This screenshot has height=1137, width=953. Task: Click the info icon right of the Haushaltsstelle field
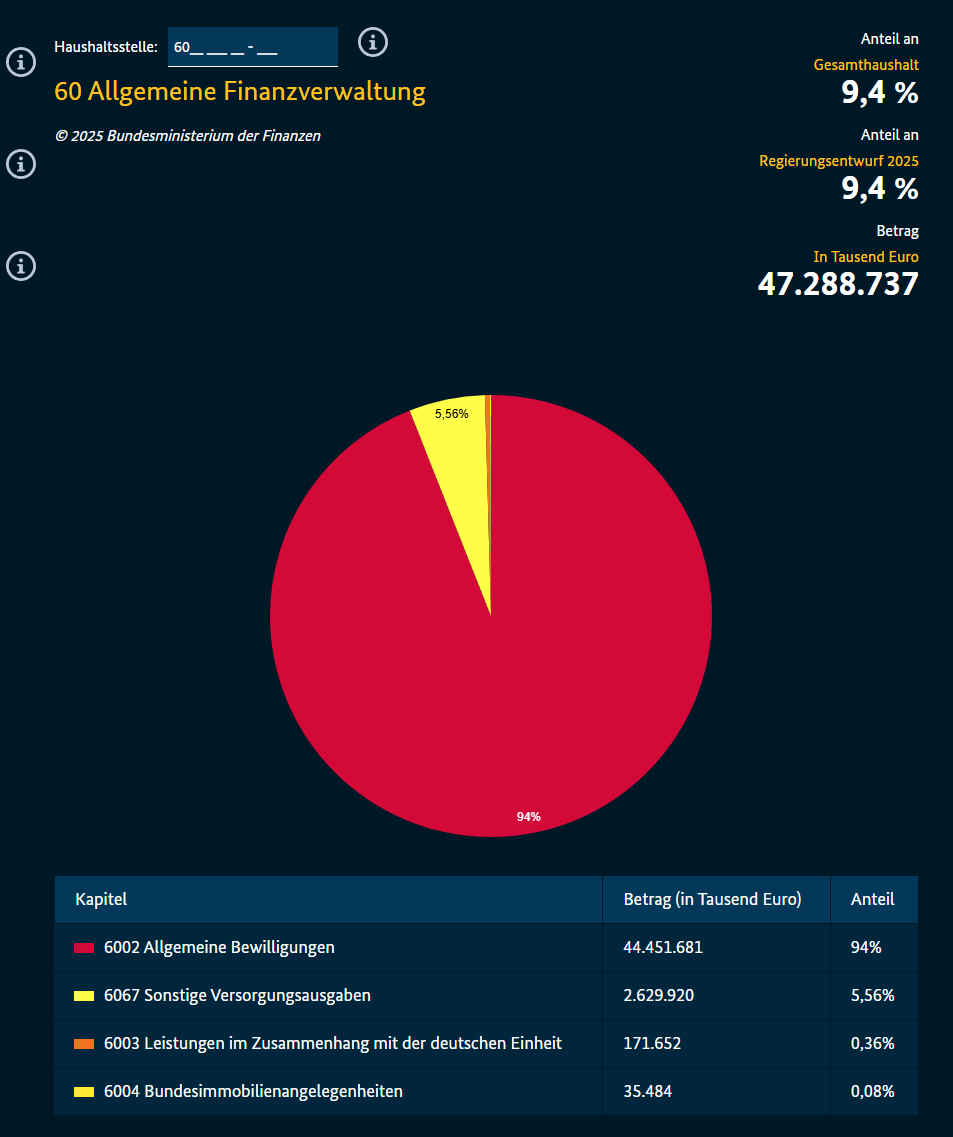373,42
